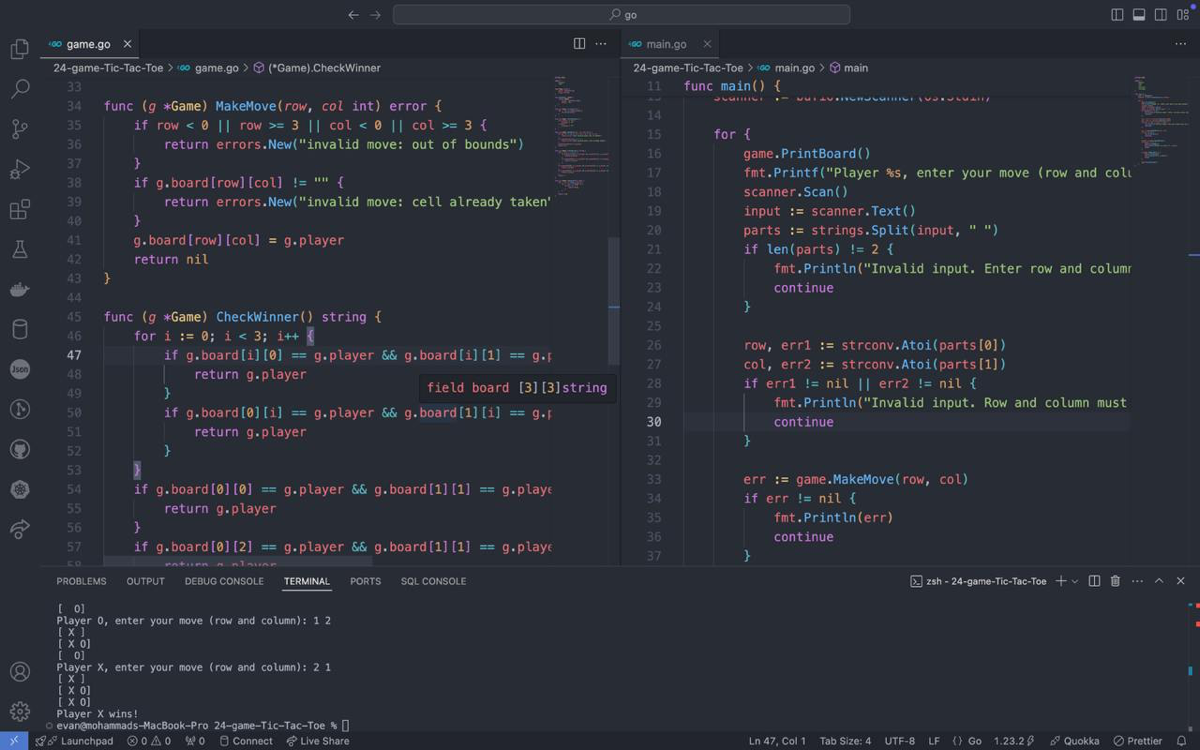Viewport: 1200px width, 750px height.
Task: Maximize the panel with the up chevron
Action: (1159, 581)
